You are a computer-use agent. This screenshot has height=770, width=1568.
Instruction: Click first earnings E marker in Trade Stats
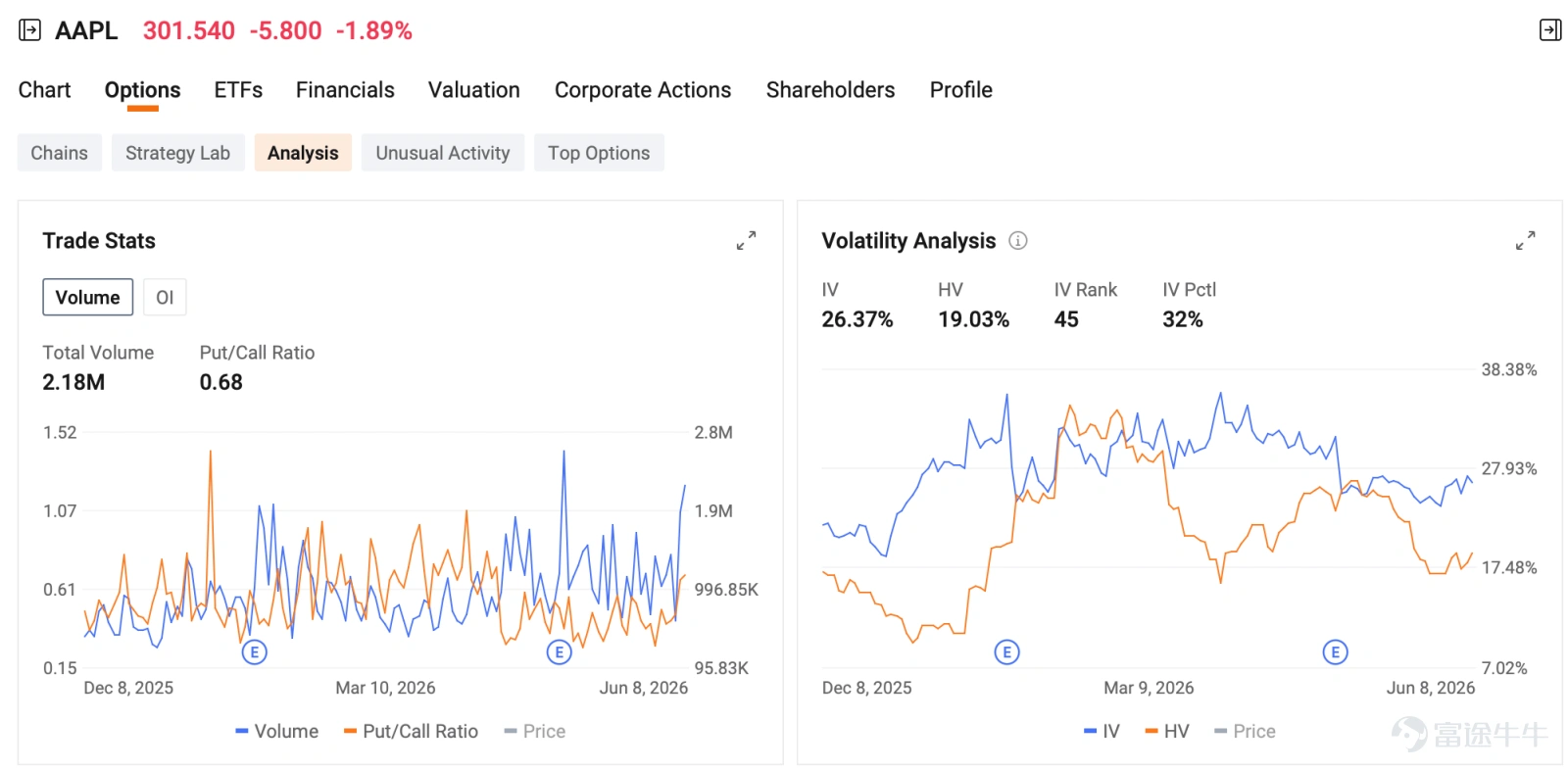(254, 651)
